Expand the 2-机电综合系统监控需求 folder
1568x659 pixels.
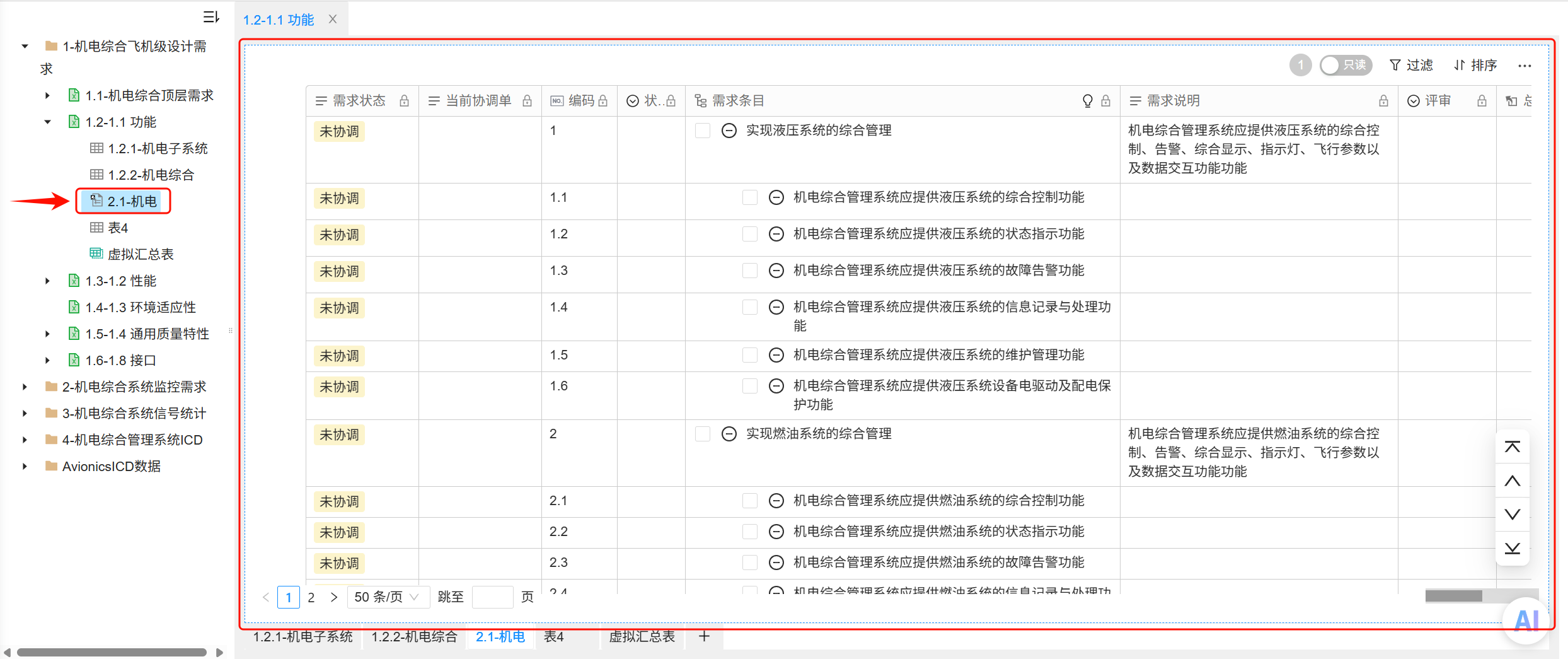[25, 387]
